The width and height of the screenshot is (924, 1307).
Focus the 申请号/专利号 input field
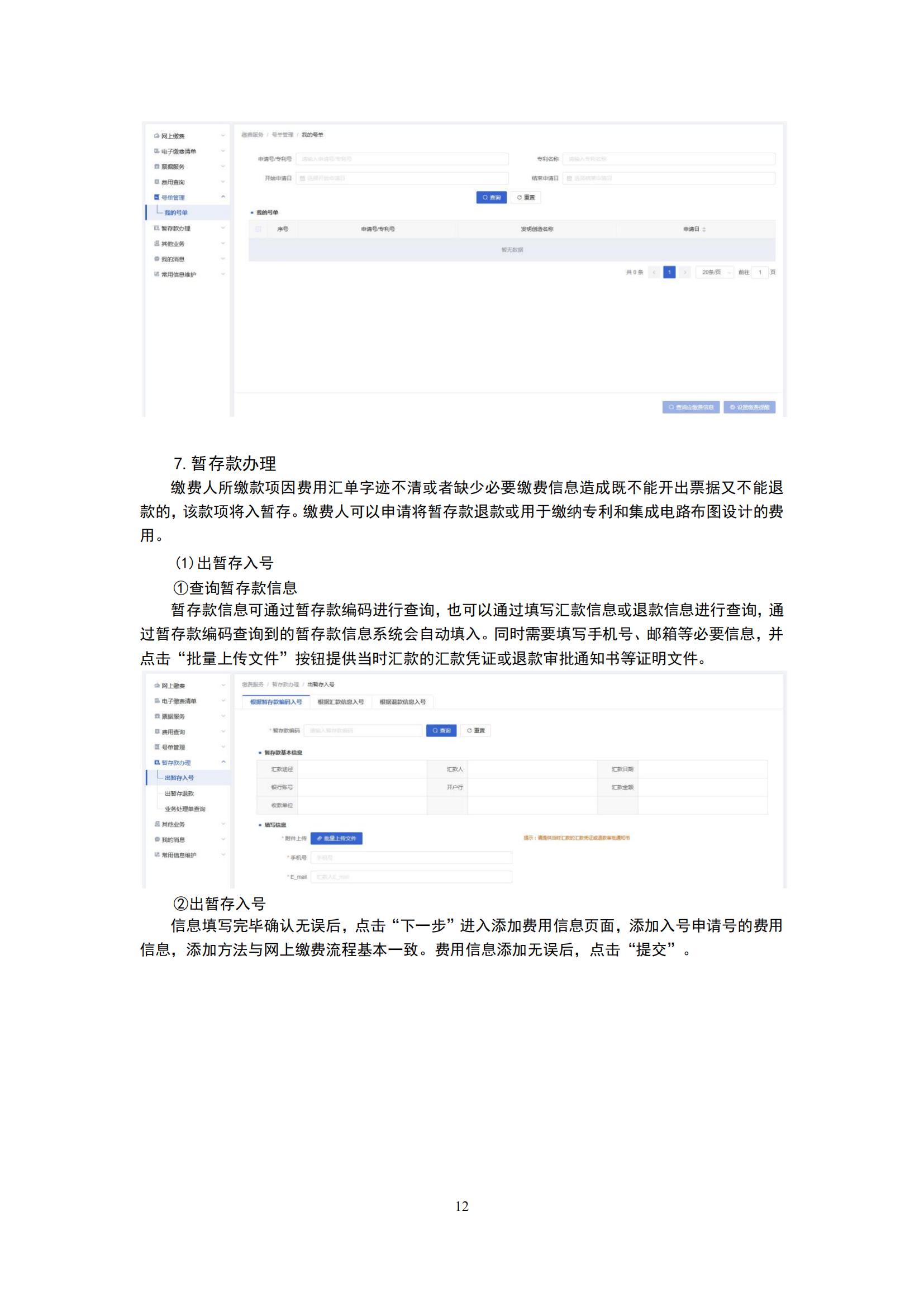coord(402,159)
